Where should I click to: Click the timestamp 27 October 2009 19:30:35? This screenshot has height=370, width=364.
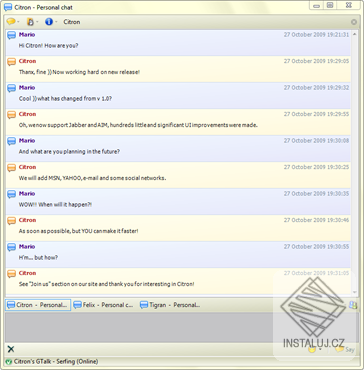[x=316, y=194]
